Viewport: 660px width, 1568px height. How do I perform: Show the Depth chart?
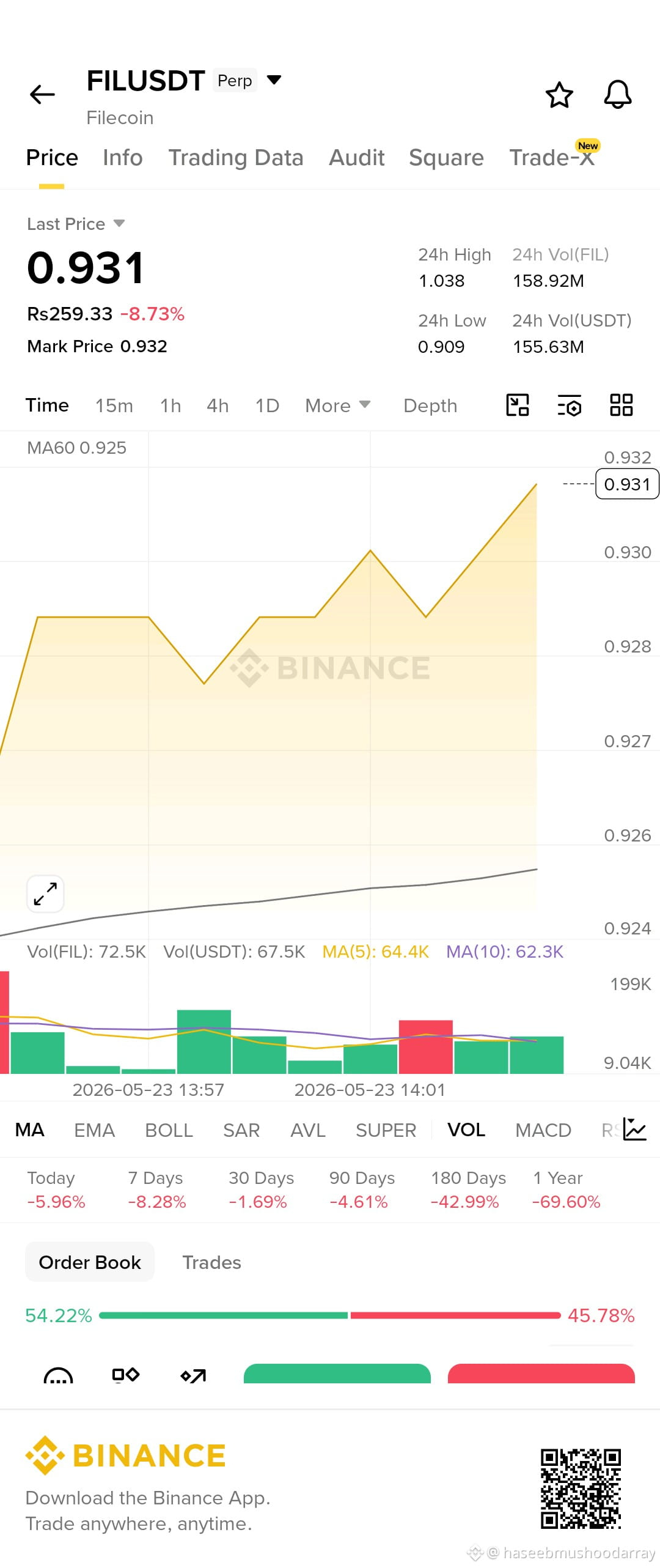tap(430, 405)
